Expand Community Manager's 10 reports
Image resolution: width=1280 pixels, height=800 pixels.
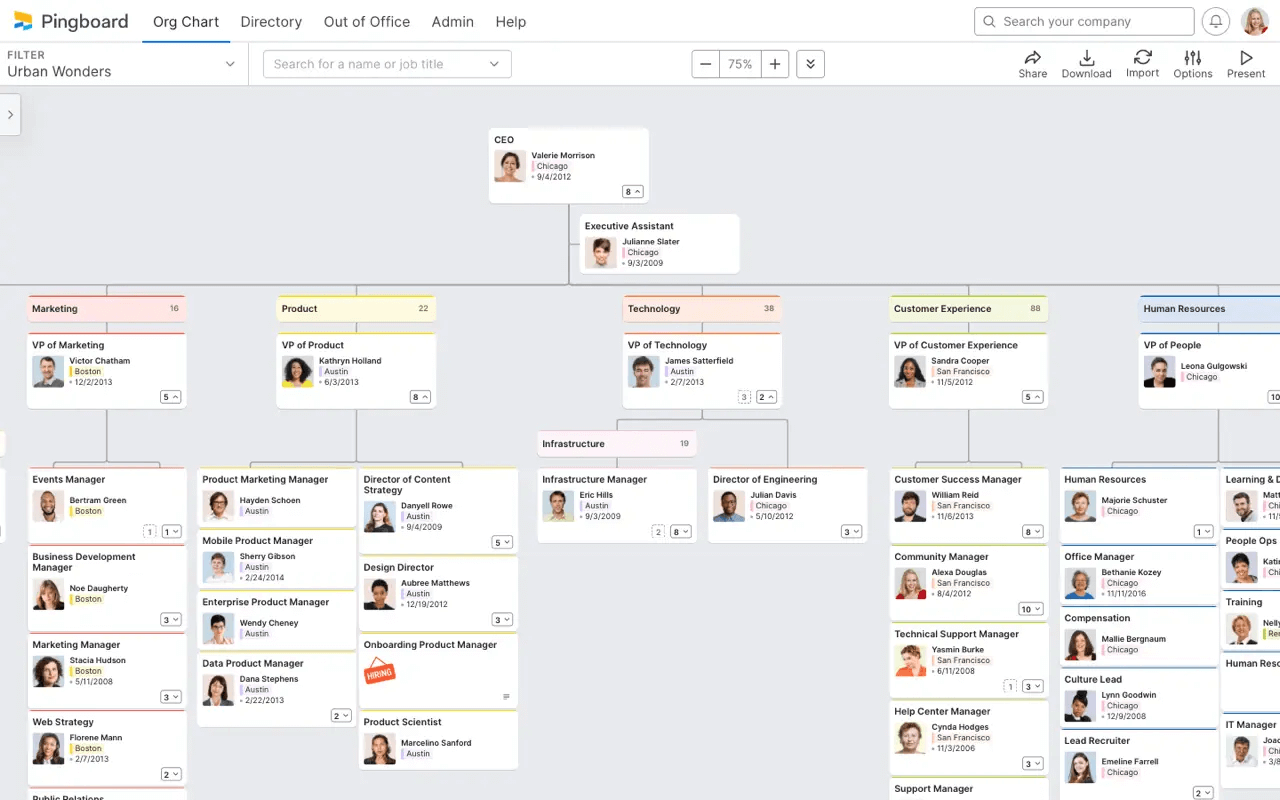(1031, 609)
